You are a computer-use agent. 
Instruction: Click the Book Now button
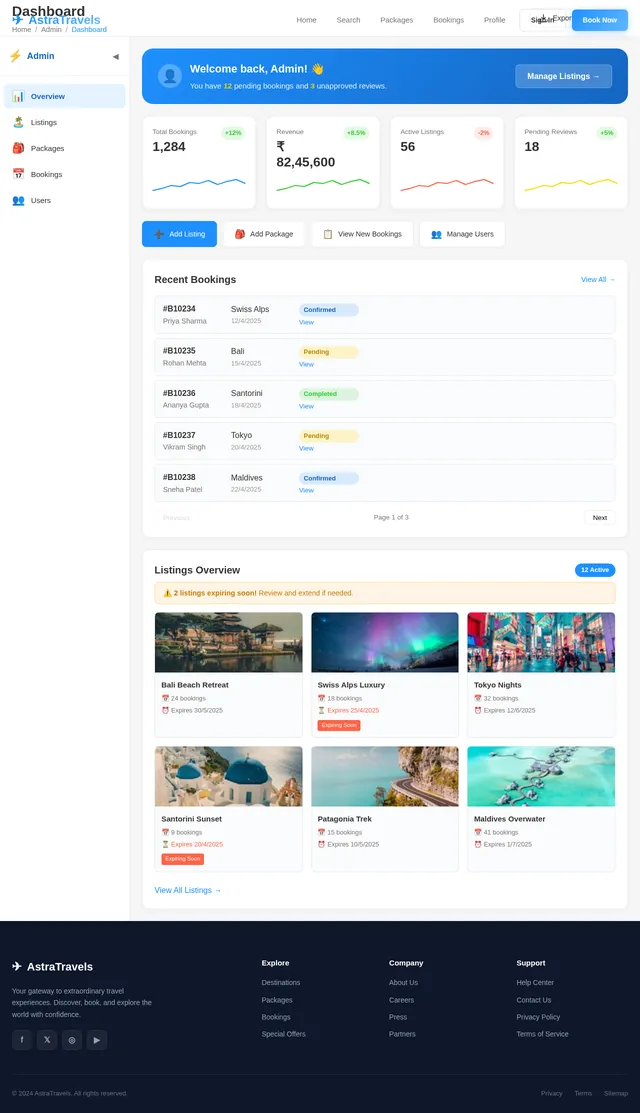[x=600, y=20]
